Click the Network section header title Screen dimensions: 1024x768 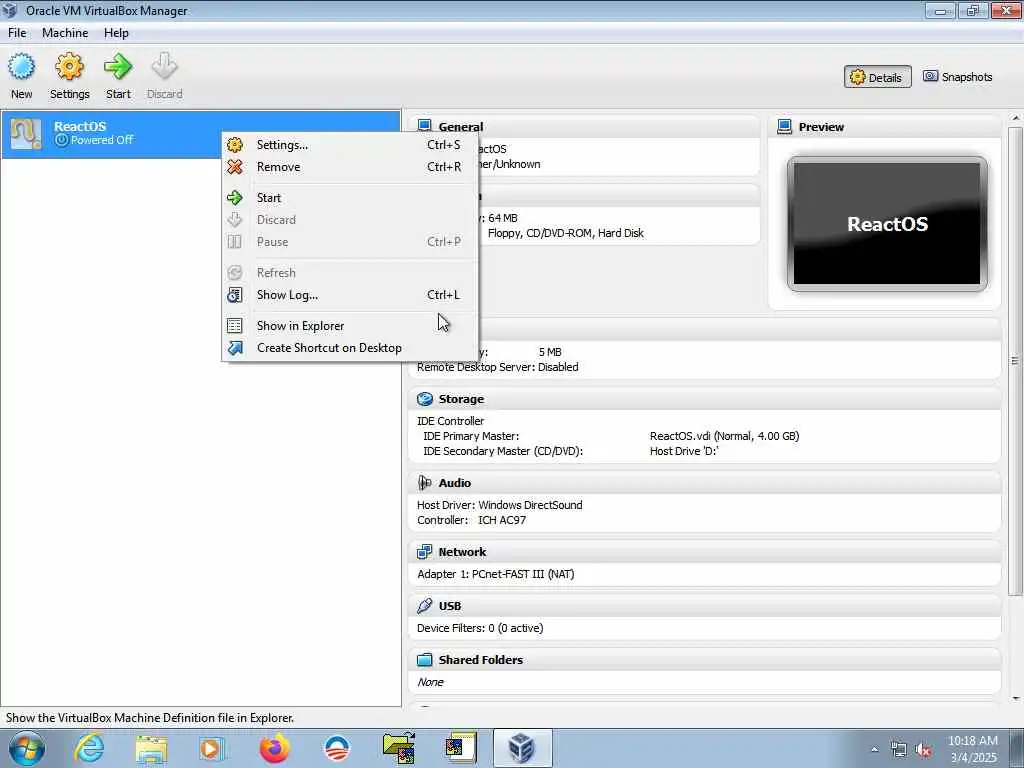click(x=462, y=552)
